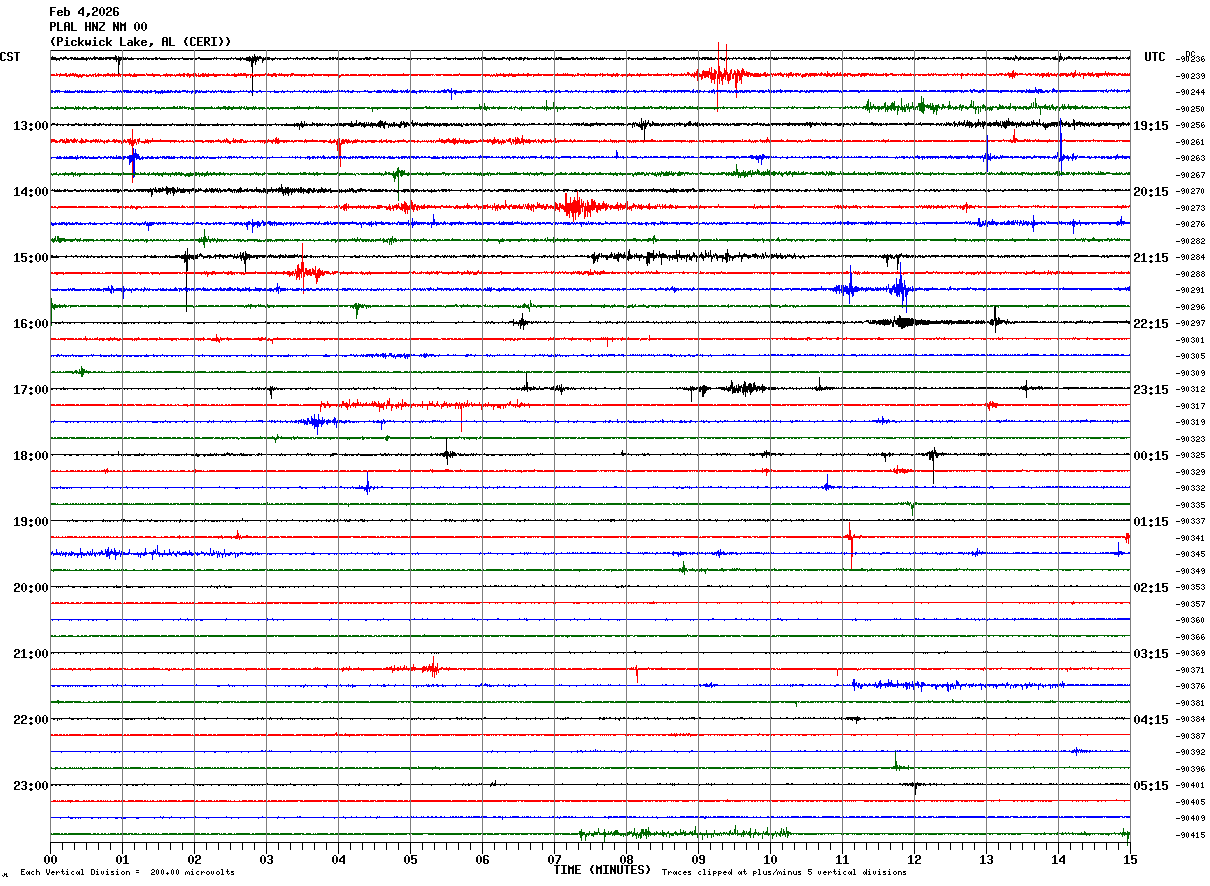The height and width of the screenshot is (886, 1210).
Task: Click the "14" minute tick label
Action: 1058,859
